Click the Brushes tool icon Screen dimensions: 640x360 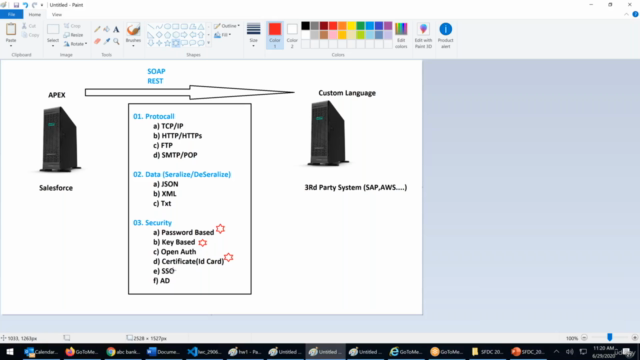(x=133, y=30)
